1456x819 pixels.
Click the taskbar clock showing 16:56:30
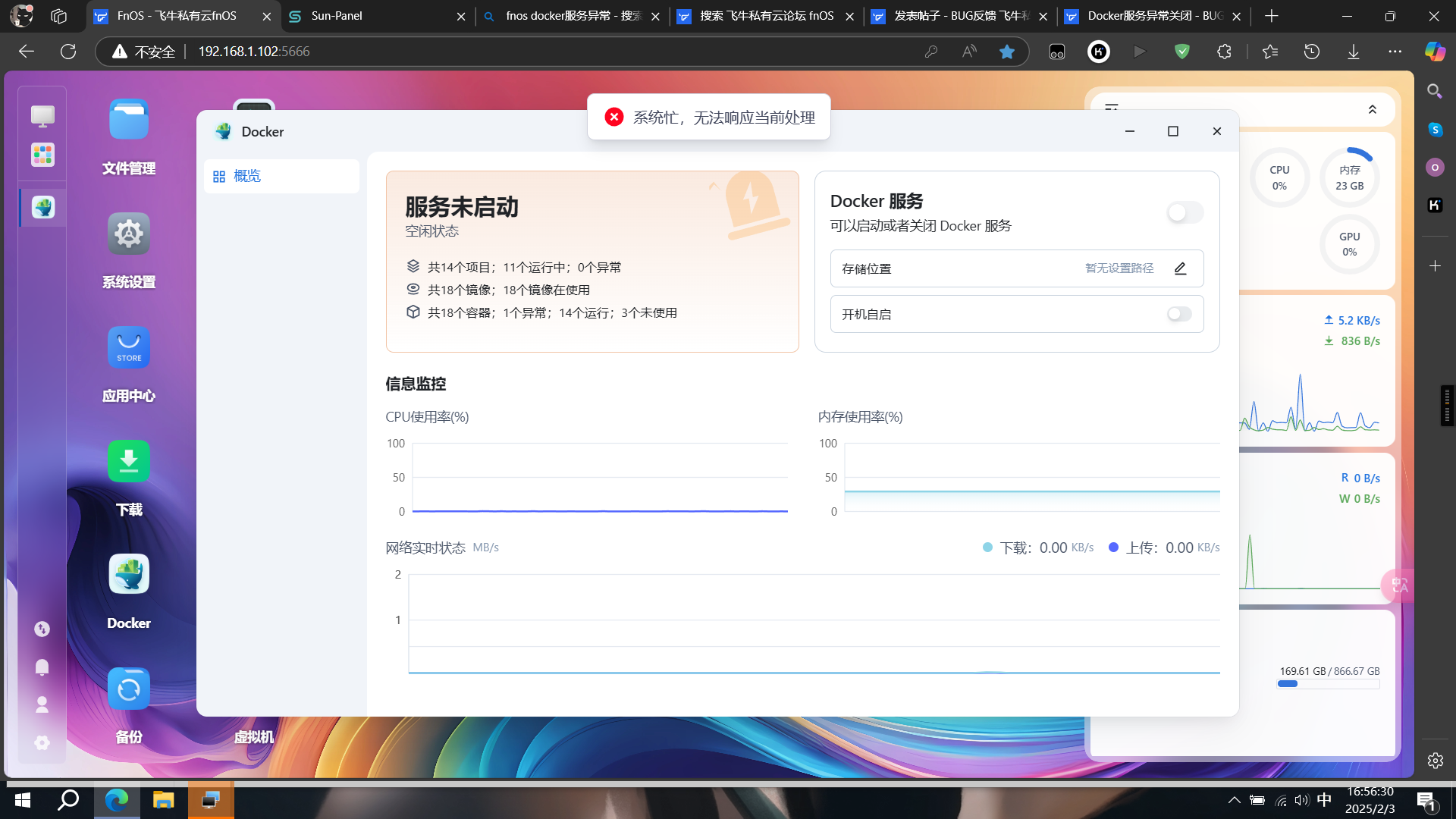coord(1370,800)
